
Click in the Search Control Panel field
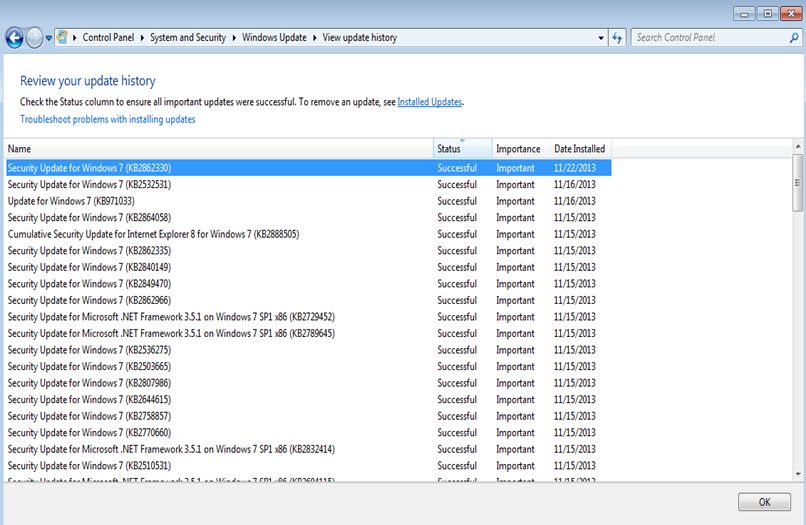pyautogui.click(x=710, y=38)
